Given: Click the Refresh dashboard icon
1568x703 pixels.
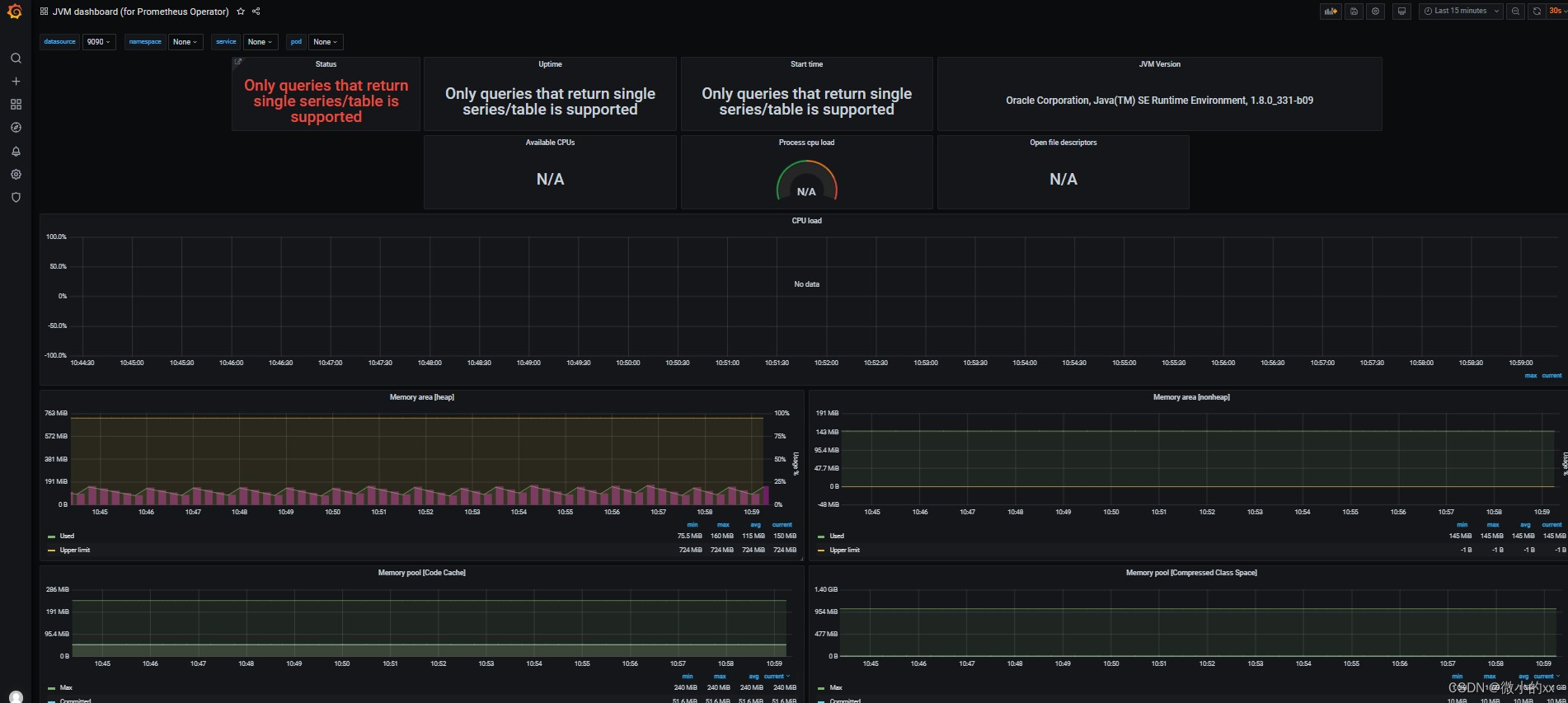Looking at the screenshot, I should click(x=1537, y=12).
